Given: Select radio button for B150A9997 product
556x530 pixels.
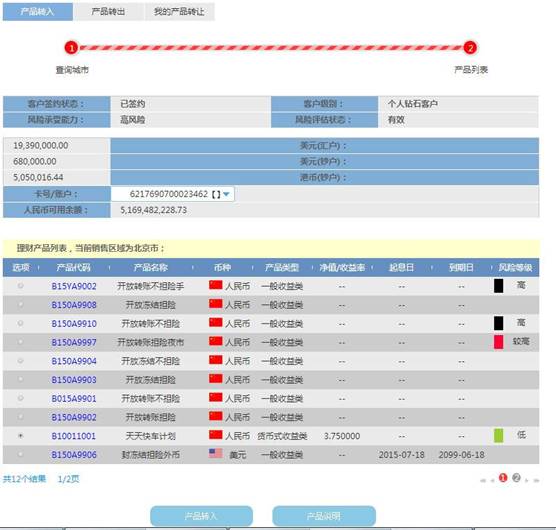Looking at the screenshot, I should (21, 342).
